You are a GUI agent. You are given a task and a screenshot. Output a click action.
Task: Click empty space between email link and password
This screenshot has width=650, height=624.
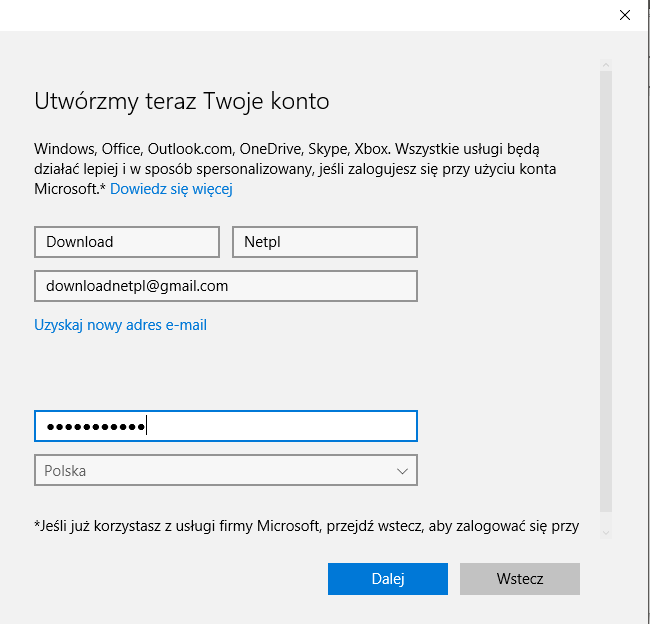tap(225, 372)
